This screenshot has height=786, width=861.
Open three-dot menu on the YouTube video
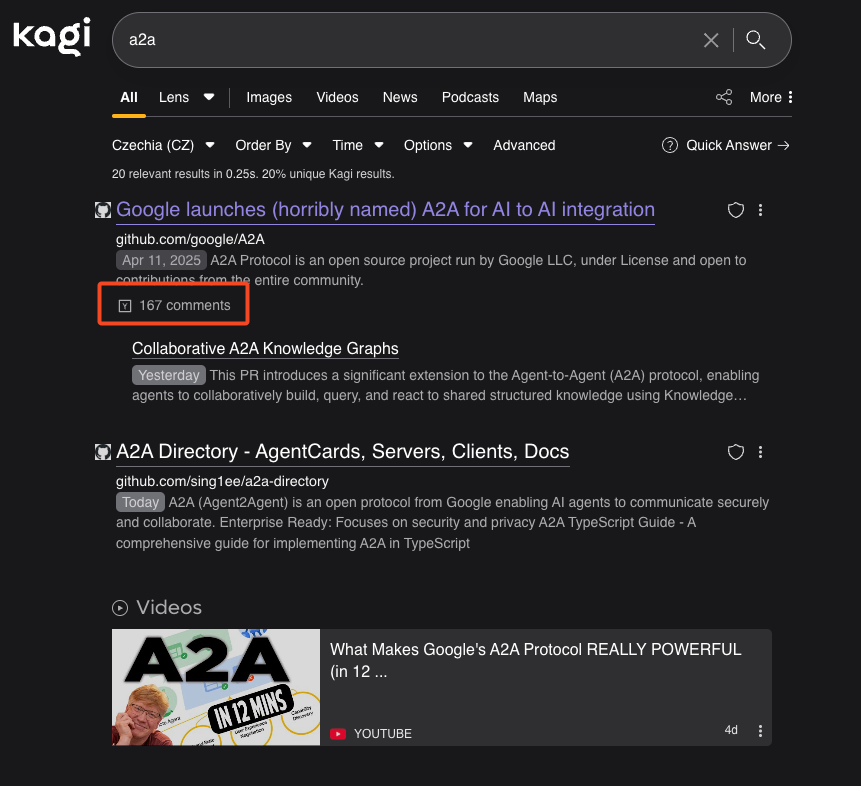[760, 731]
